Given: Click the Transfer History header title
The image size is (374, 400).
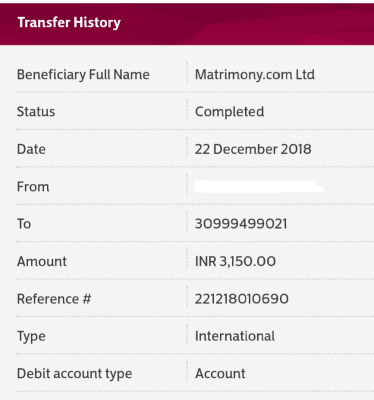Looking at the screenshot, I should 69,23.
